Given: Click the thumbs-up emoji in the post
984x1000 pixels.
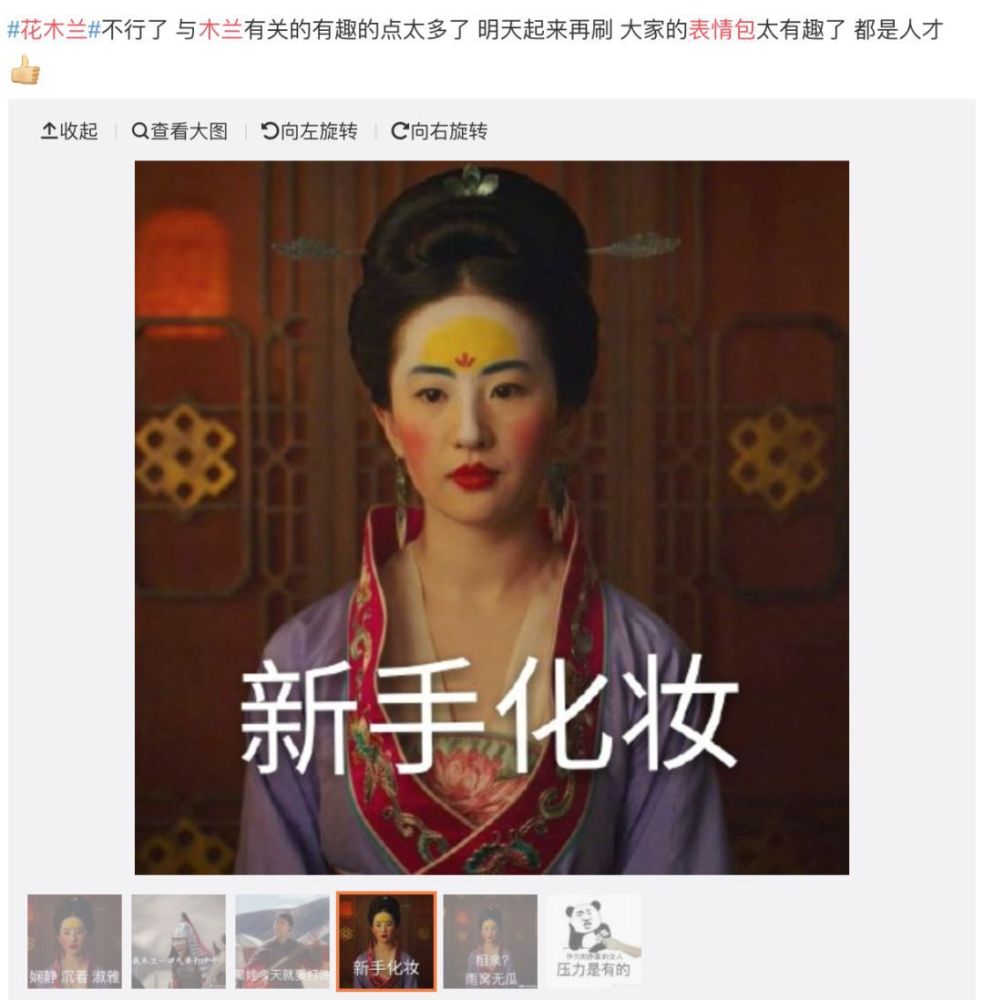Looking at the screenshot, I should click(26, 70).
